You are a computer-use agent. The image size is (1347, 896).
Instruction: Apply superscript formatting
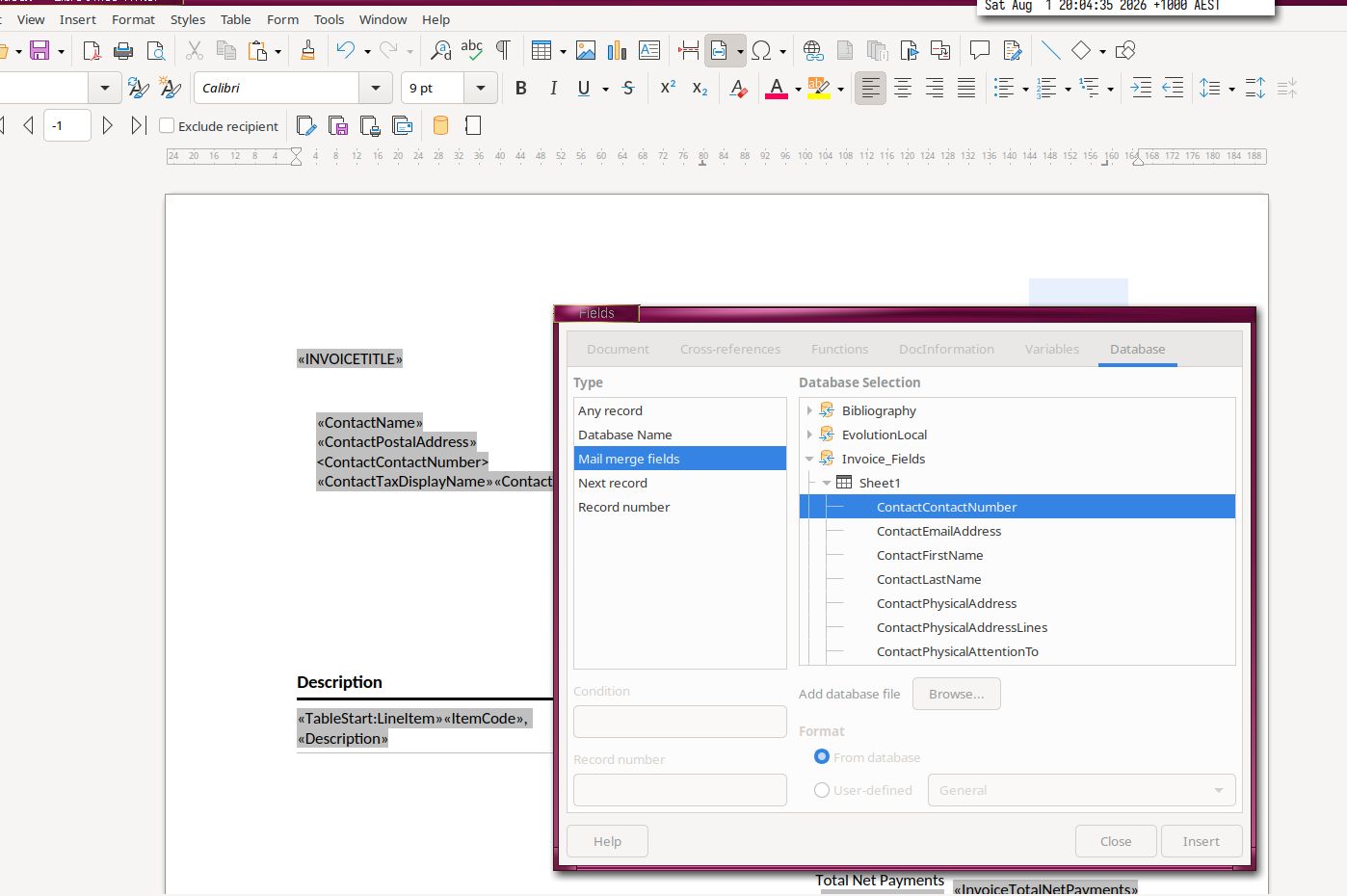[x=668, y=88]
